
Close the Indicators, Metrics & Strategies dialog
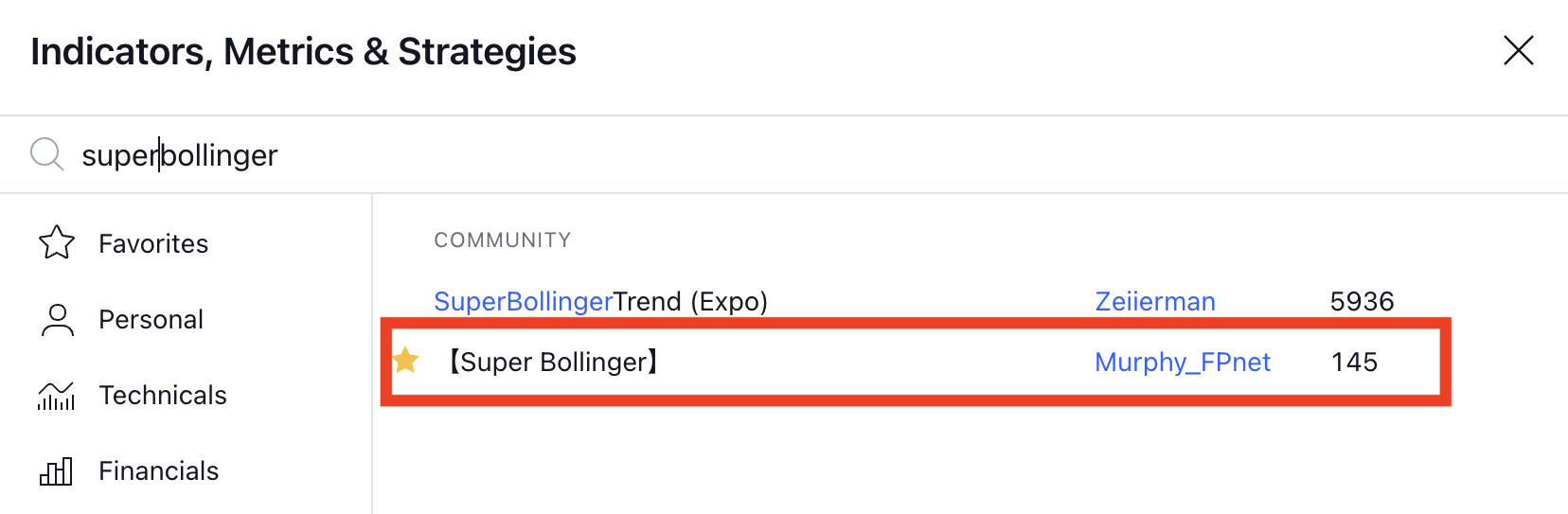[x=1518, y=50]
